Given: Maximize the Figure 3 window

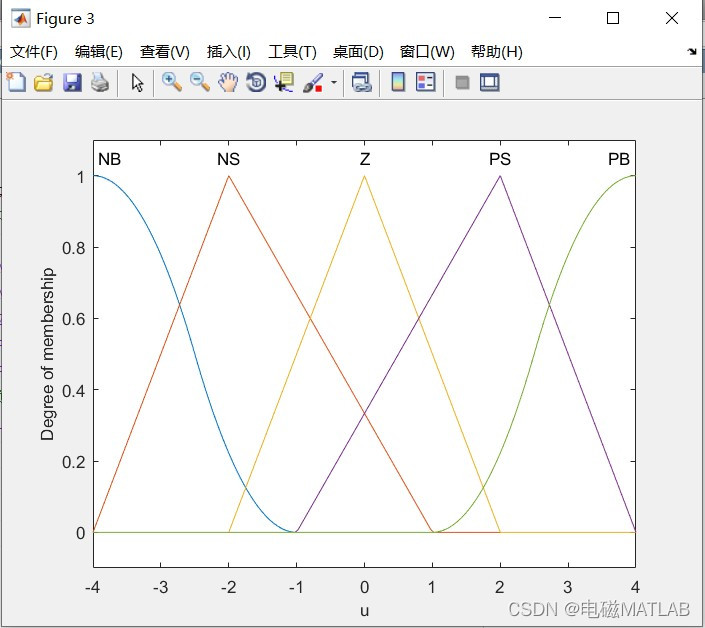Looking at the screenshot, I should [613, 18].
